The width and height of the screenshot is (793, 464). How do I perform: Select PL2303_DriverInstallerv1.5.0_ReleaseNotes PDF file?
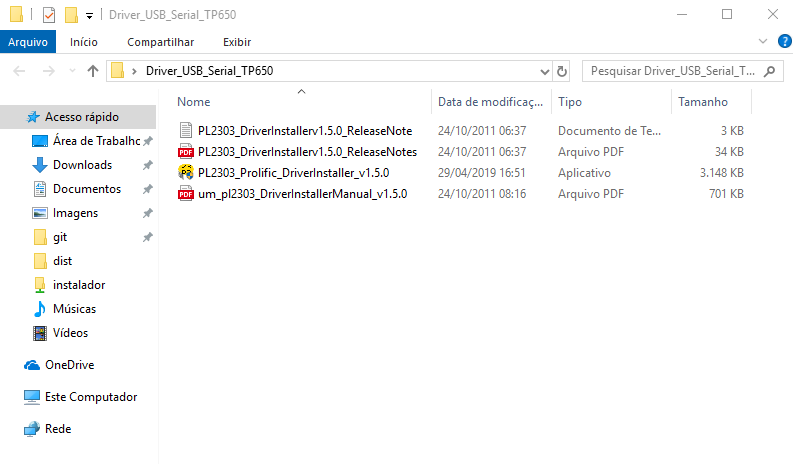coord(307,152)
